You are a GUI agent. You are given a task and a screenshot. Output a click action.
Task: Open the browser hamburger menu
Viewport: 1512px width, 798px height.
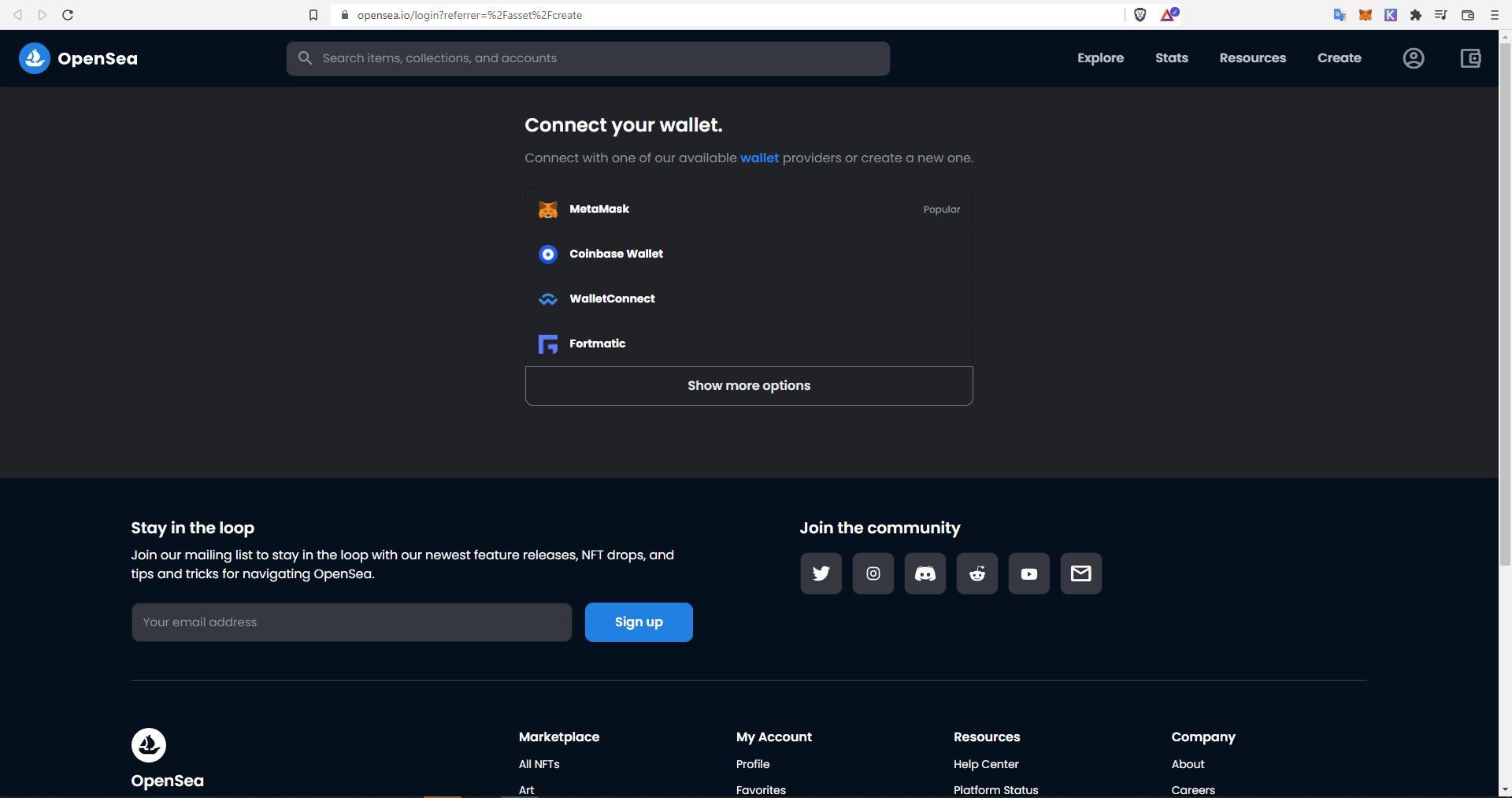(x=1495, y=15)
